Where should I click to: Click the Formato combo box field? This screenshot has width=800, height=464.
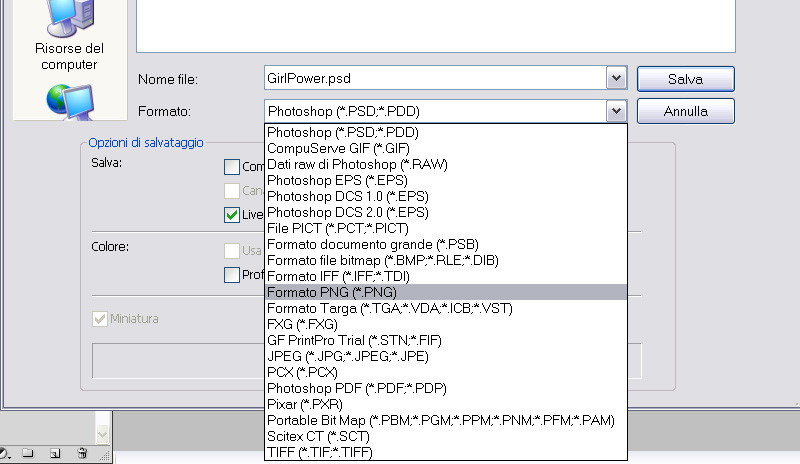click(435, 111)
